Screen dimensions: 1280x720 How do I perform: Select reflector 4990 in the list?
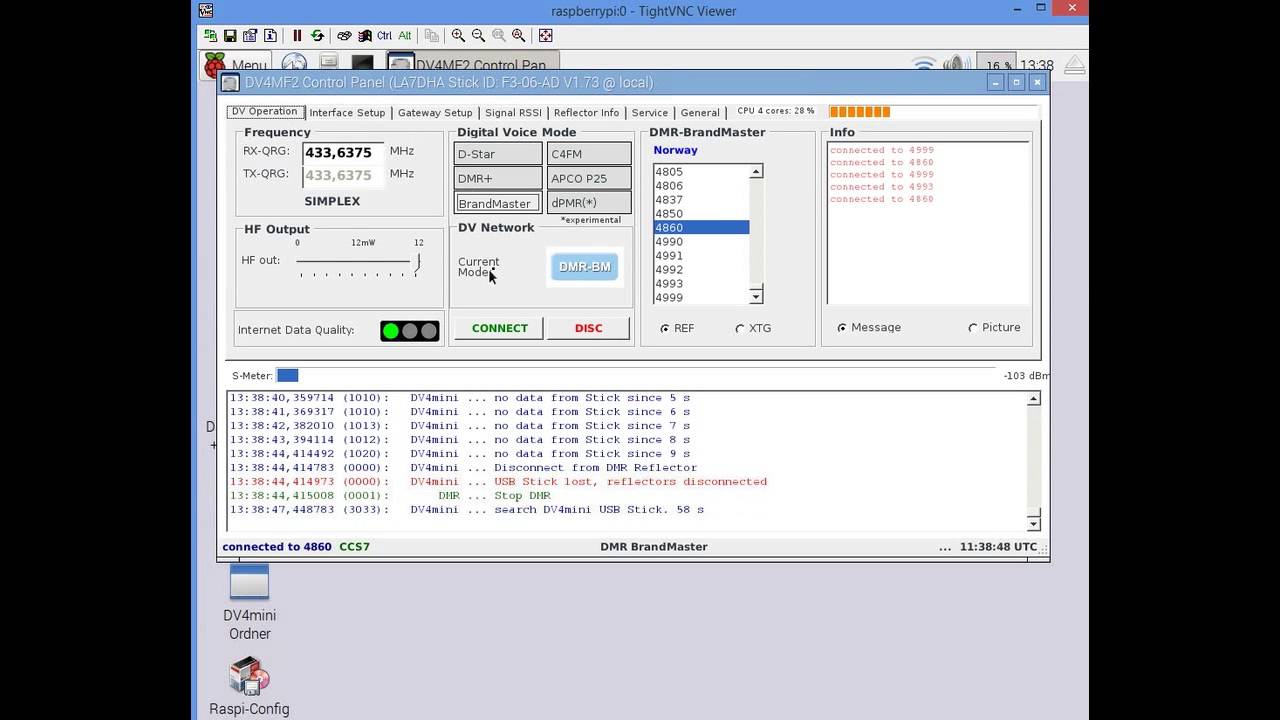pos(701,242)
